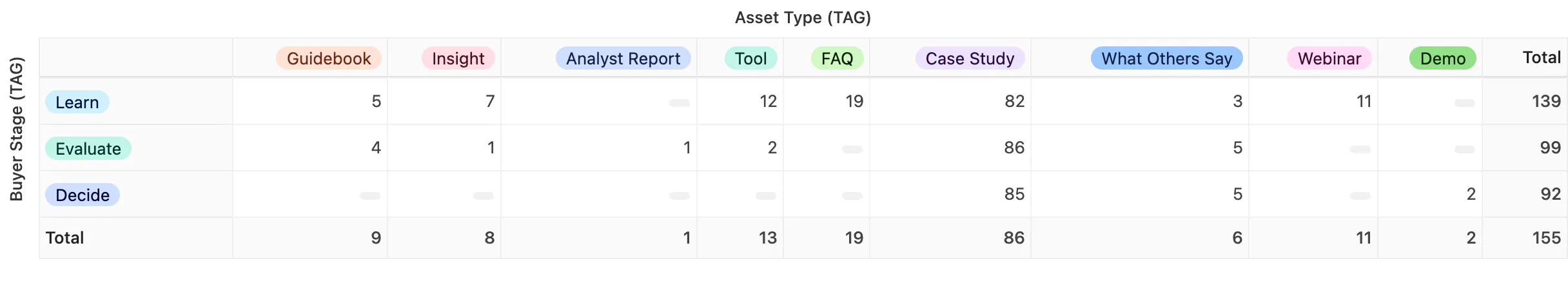The image size is (1568, 290).
Task: Click the grand total cell 155
Action: [1546, 238]
